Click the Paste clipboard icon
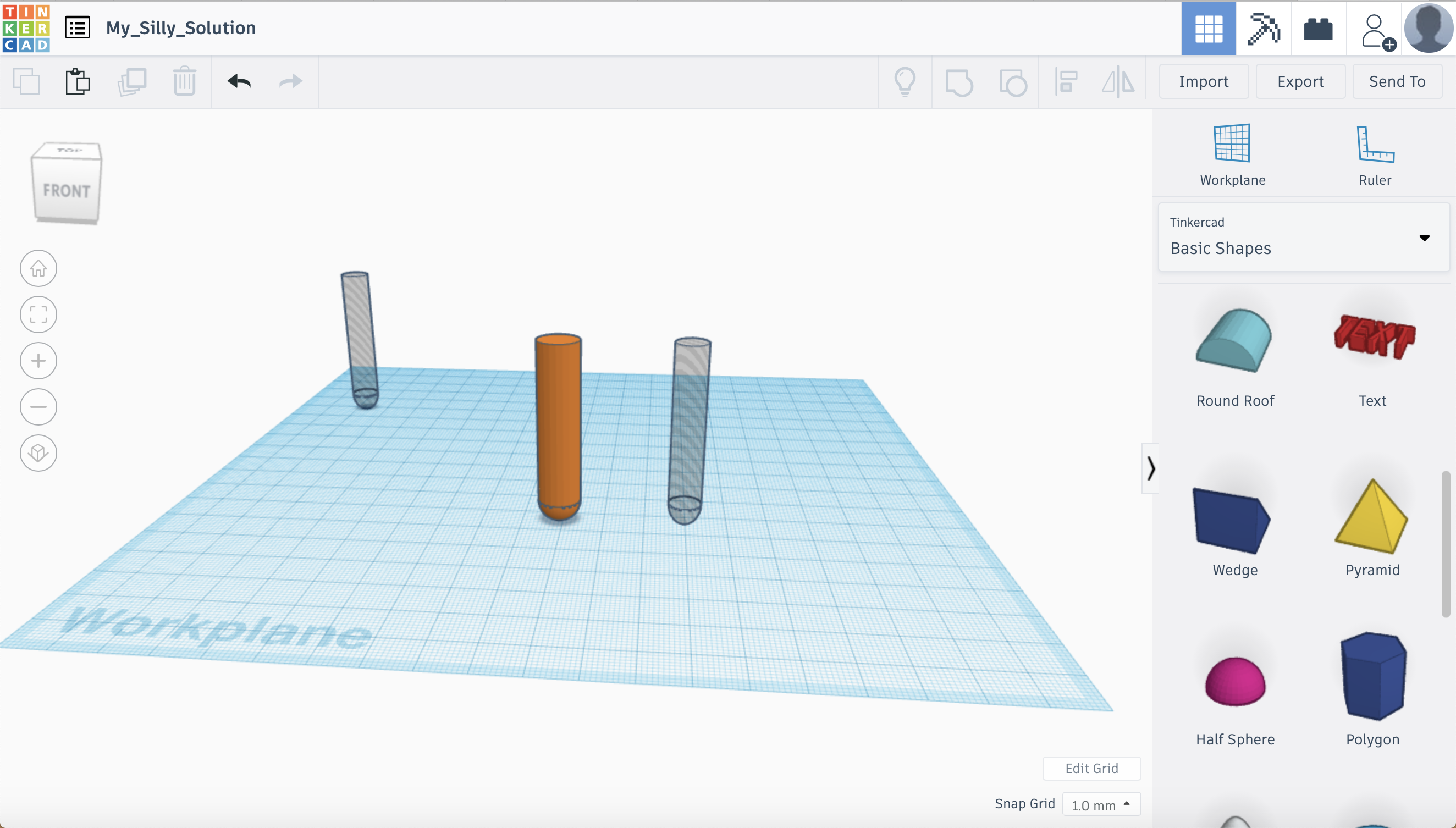Screen dimensions: 1456x828 (x=78, y=82)
